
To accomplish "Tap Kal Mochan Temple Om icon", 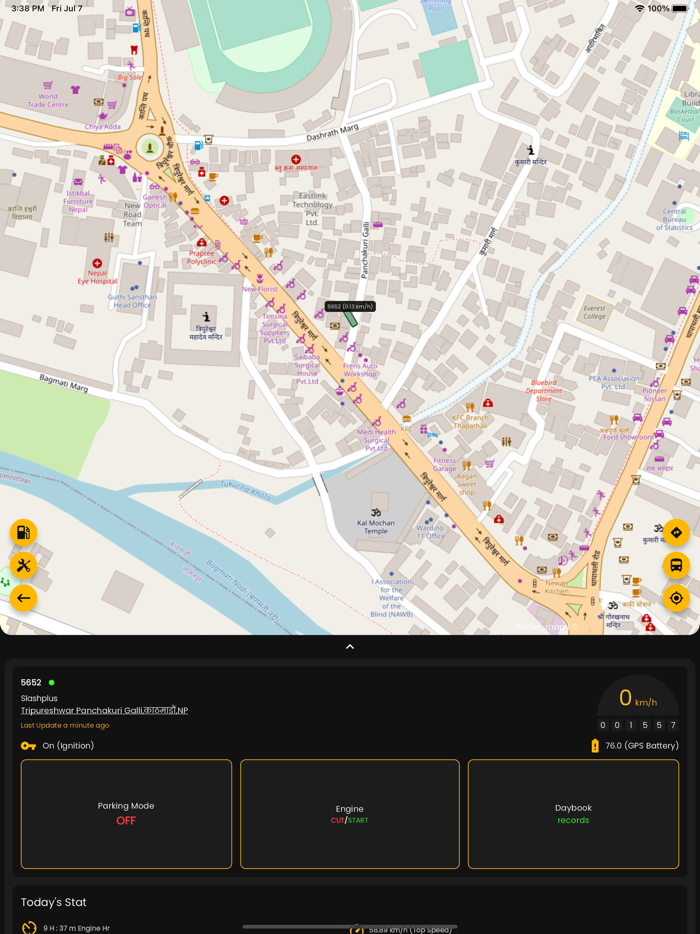I will (375, 512).
